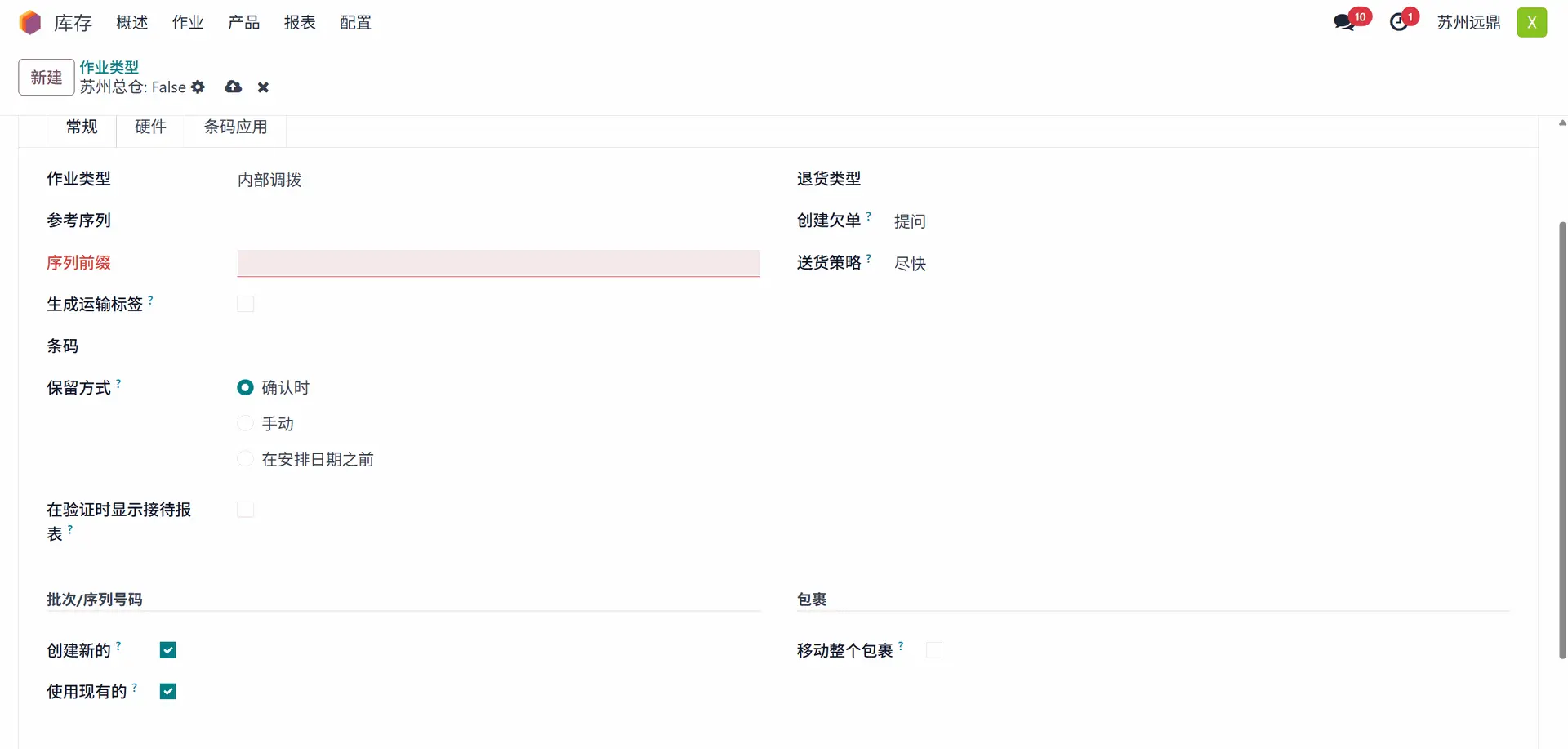
Task: Click the gear actions icon
Action: pyautogui.click(x=198, y=87)
